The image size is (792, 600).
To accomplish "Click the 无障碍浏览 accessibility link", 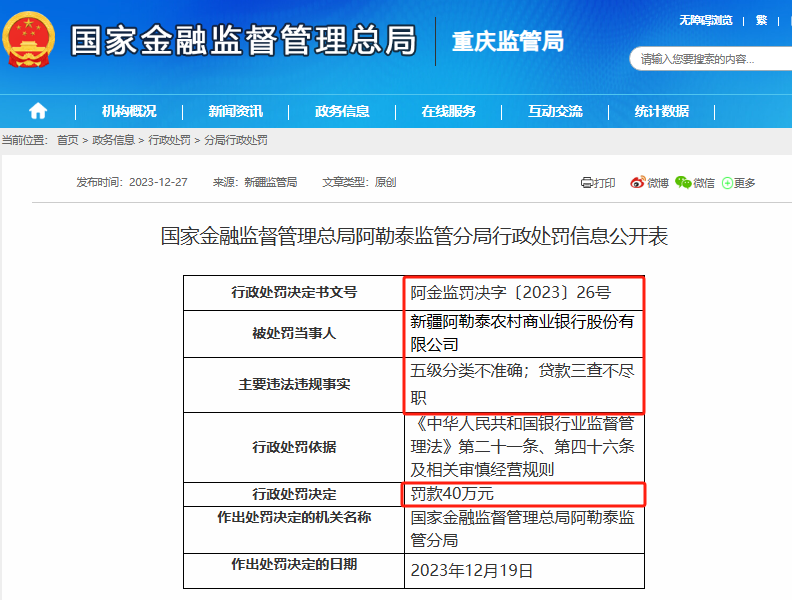I will [706, 20].
